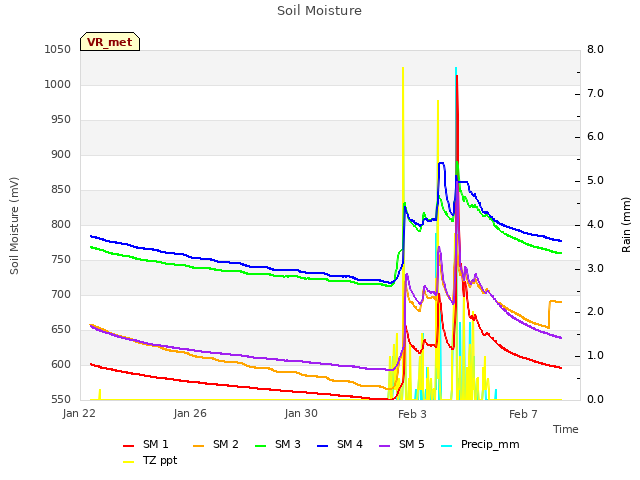Click the Feb 7 x-axis label
The width and height of the screenshot is (640, 480).
tap(523, 414)
